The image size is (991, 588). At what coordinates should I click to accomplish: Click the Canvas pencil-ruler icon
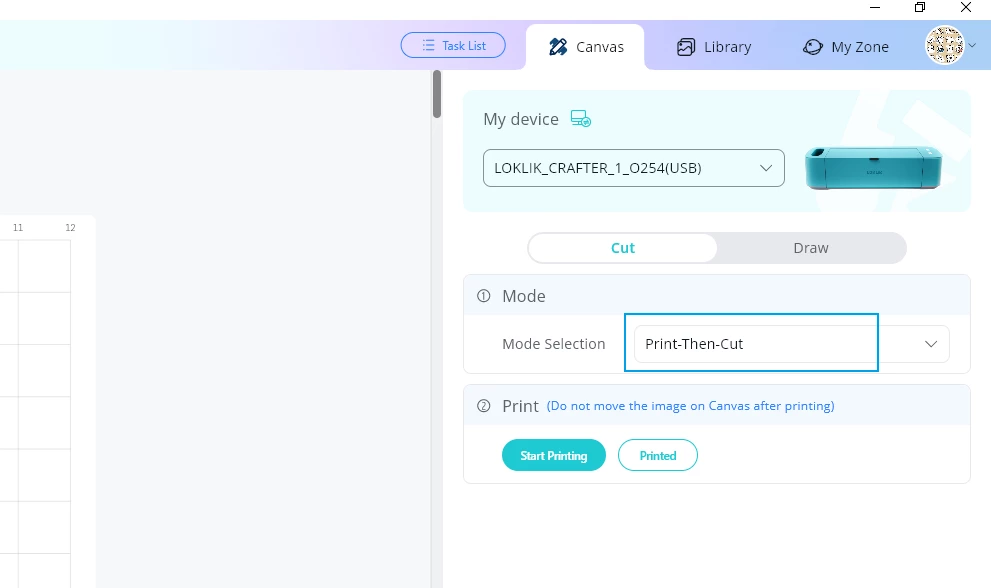[x=558, y=47]
